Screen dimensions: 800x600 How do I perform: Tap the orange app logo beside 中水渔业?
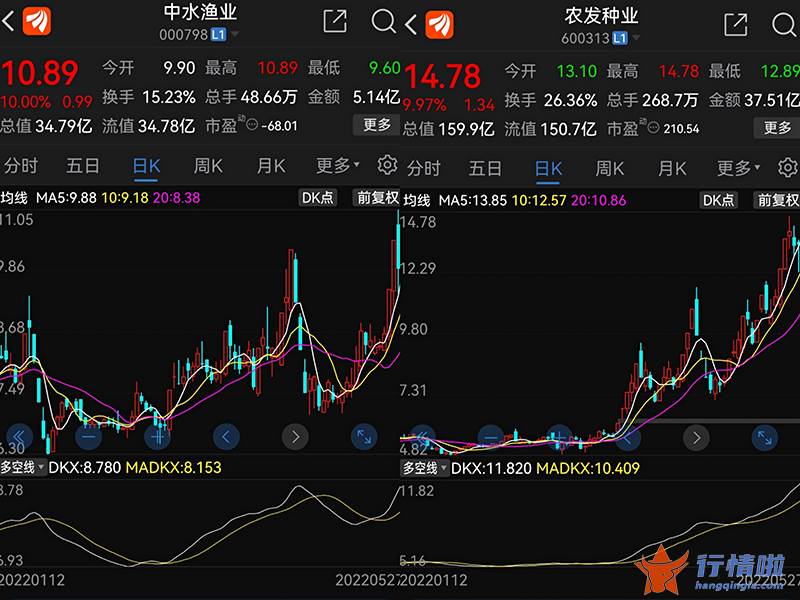click(37, 21)
